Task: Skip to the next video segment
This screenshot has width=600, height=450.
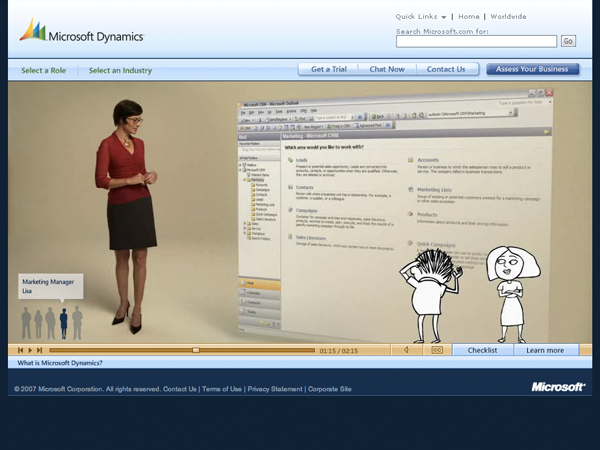Action: (x=39, y=350)
